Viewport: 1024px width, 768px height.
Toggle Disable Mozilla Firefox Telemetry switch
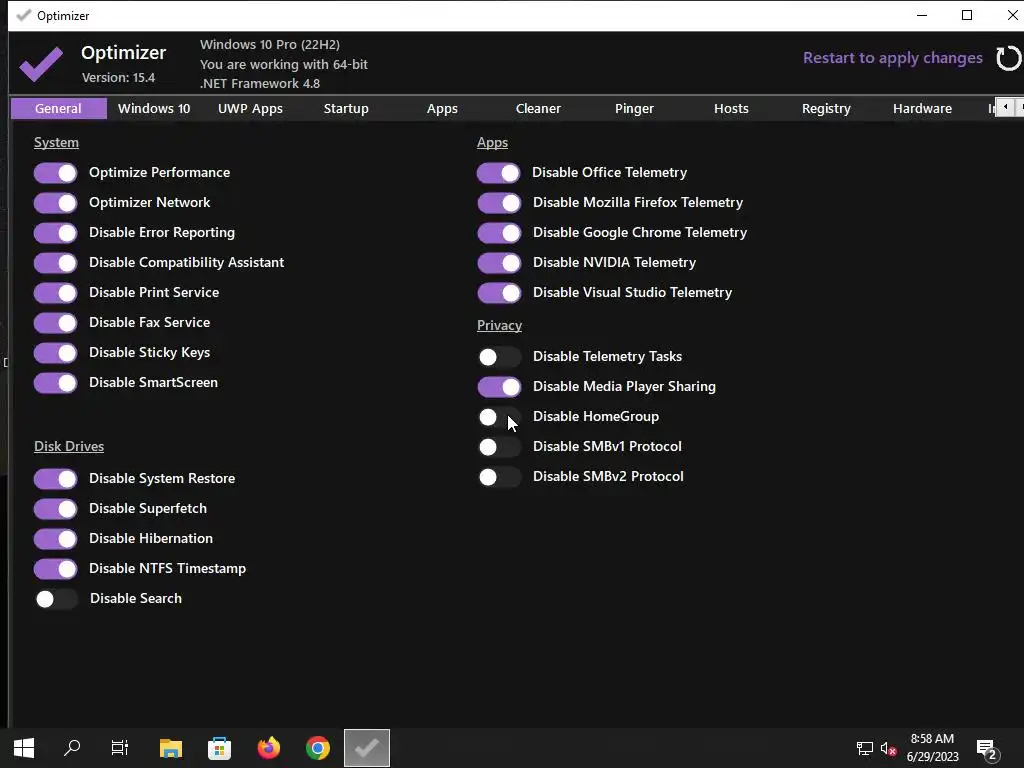tap(499, 203)
